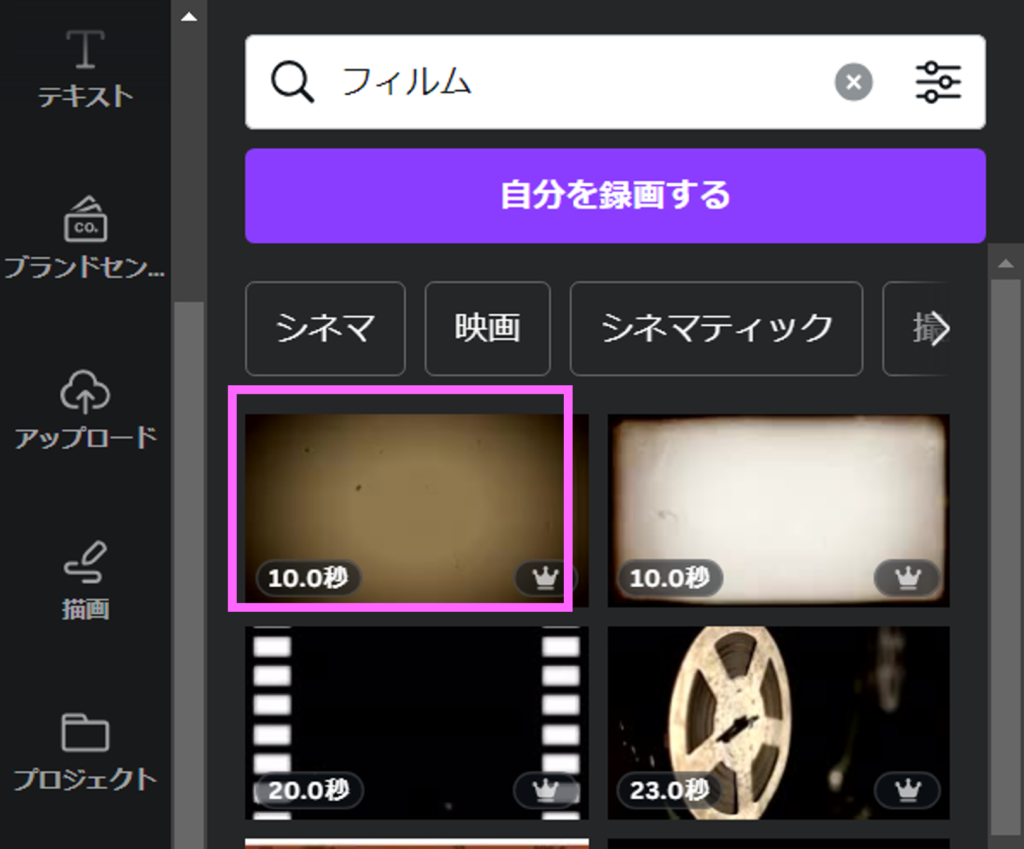Click the crown icon on the white vintage frame video
The width and height of the screenshot is (1024, 849).
coord(907,577)
